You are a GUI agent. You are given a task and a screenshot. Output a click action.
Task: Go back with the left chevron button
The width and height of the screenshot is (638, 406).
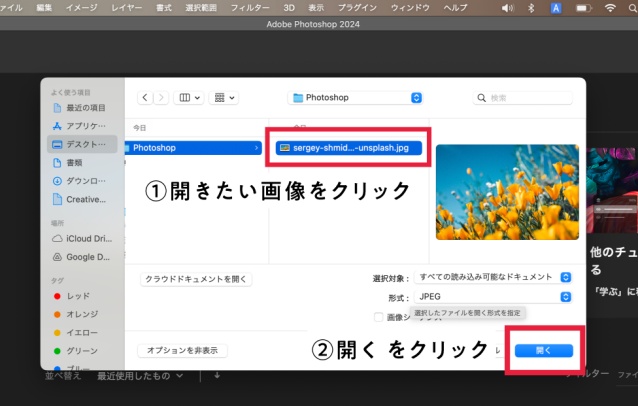coord(145,98)
